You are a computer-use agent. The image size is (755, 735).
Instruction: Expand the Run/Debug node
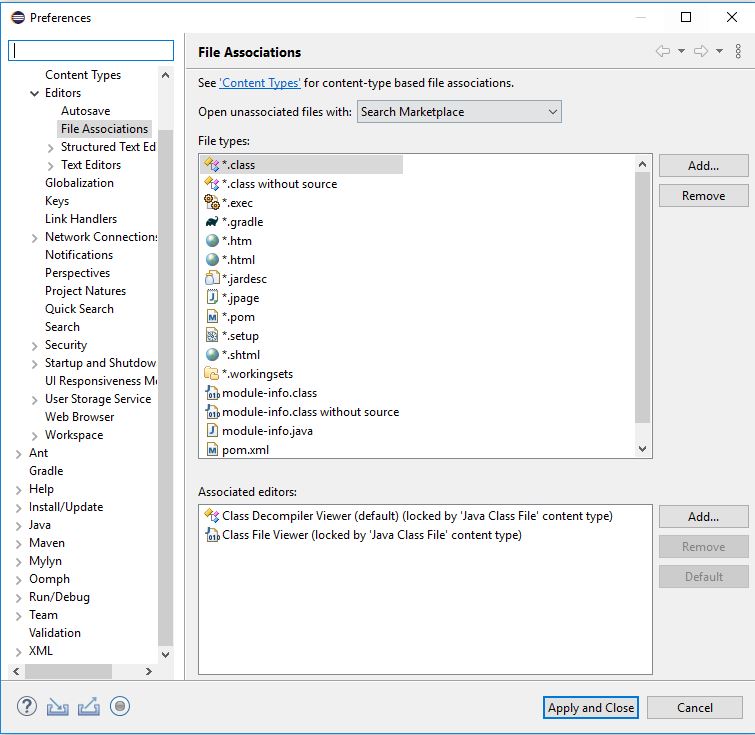tap(19, 598)
